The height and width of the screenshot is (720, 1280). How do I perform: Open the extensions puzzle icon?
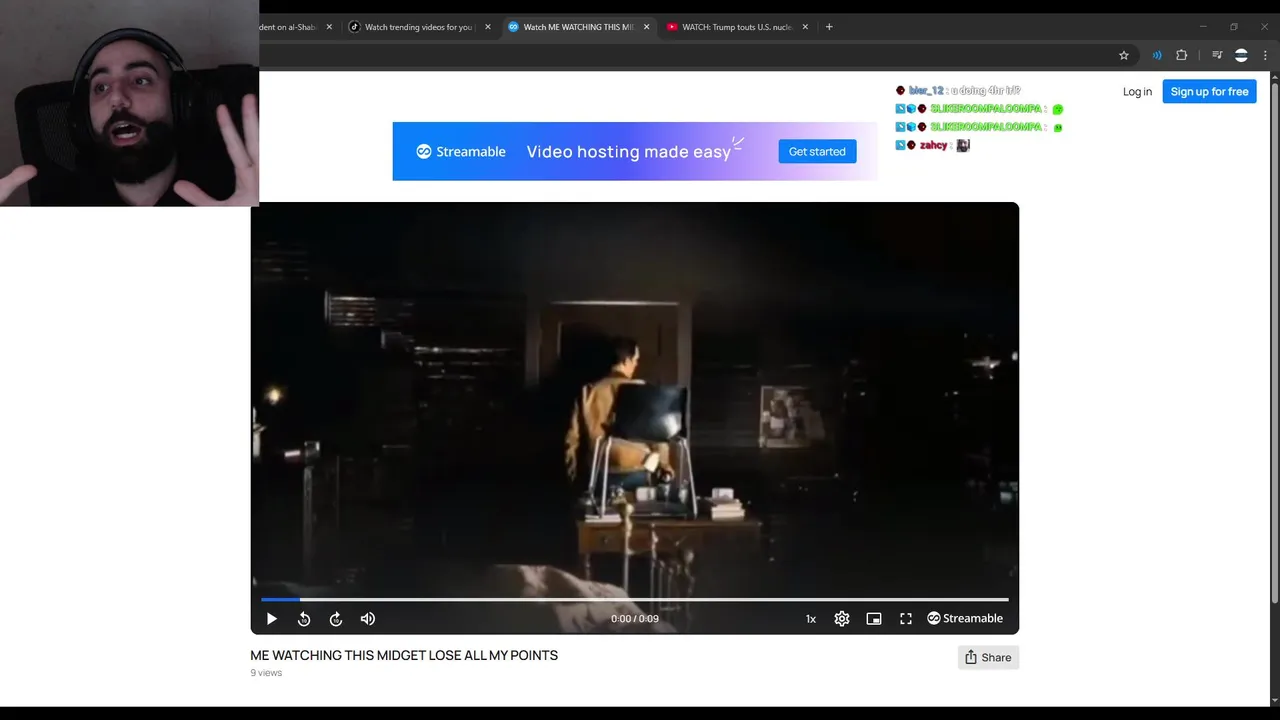(x=1181, y=55)
